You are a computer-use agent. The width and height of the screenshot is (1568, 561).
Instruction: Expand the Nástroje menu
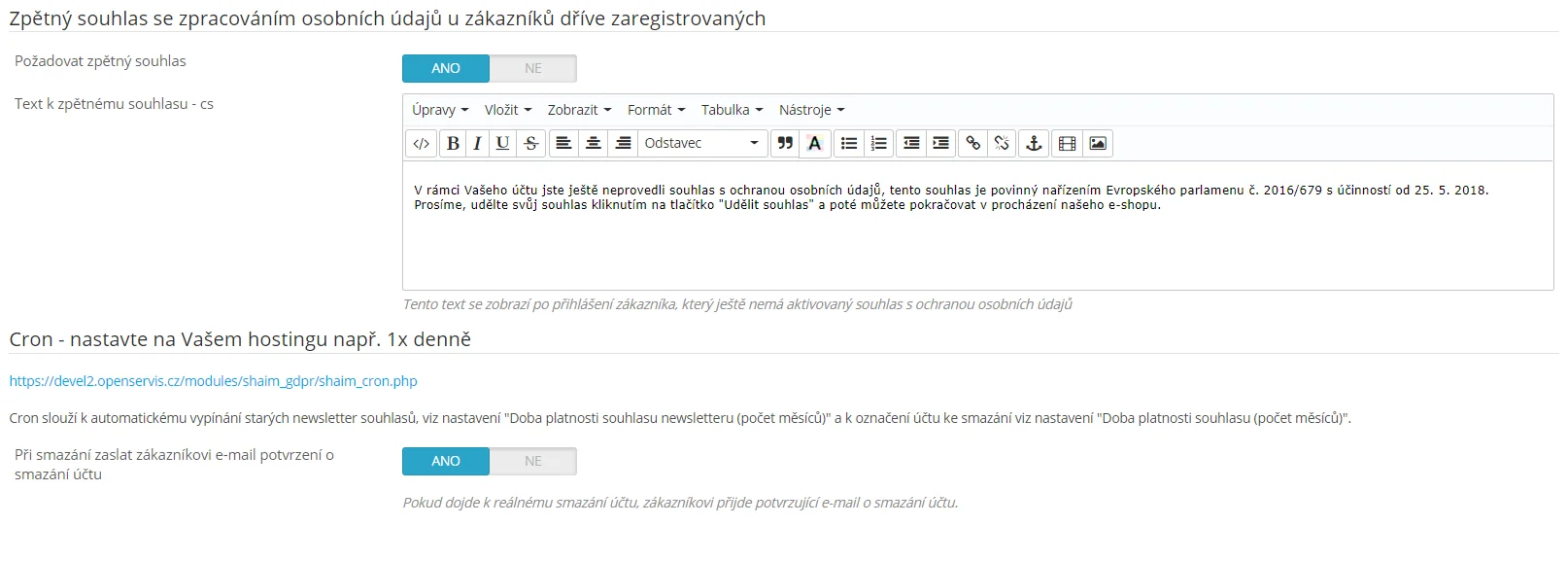[x=811, y=110]
